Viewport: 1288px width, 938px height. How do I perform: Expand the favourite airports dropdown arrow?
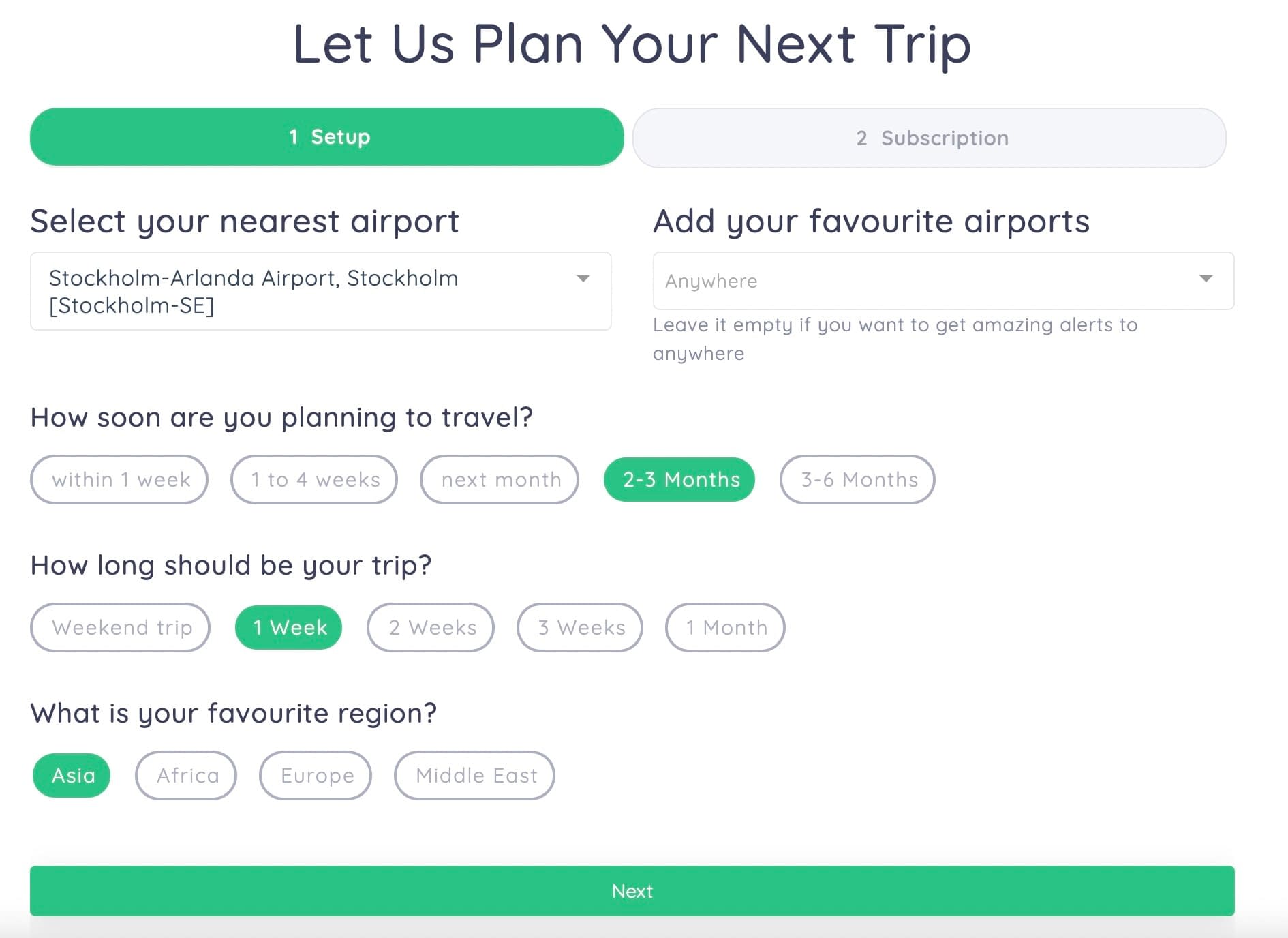tap(1206, 278)
